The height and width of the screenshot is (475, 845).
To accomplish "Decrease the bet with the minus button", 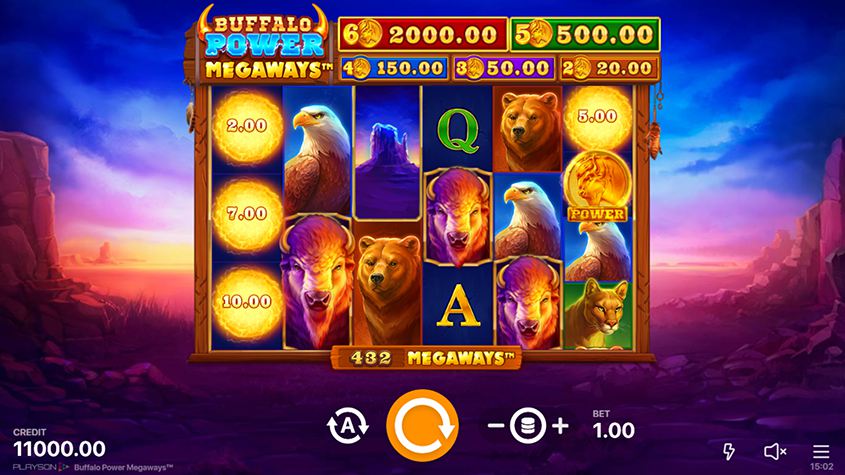I will tap(495, 426).
